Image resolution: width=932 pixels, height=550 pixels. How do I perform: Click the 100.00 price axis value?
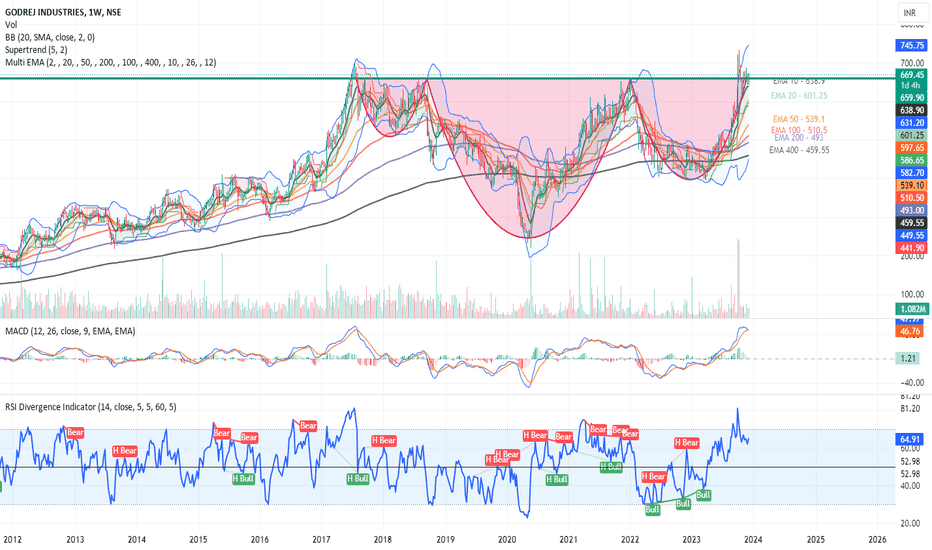tap(912, 294)
